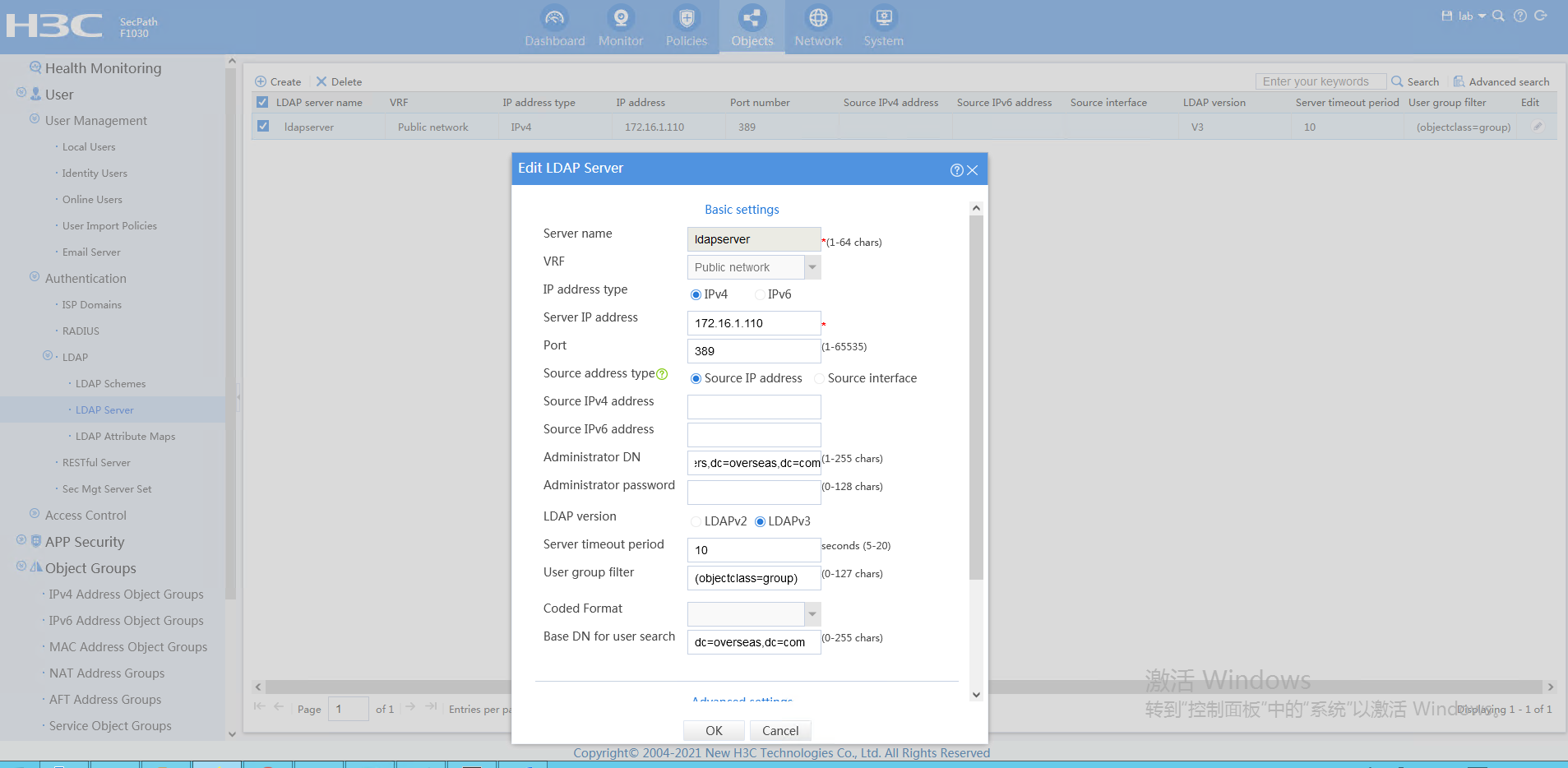This screenshot has height=768, width=1568.
Task: Click the Server IP address field
Action: pos(754,323)
